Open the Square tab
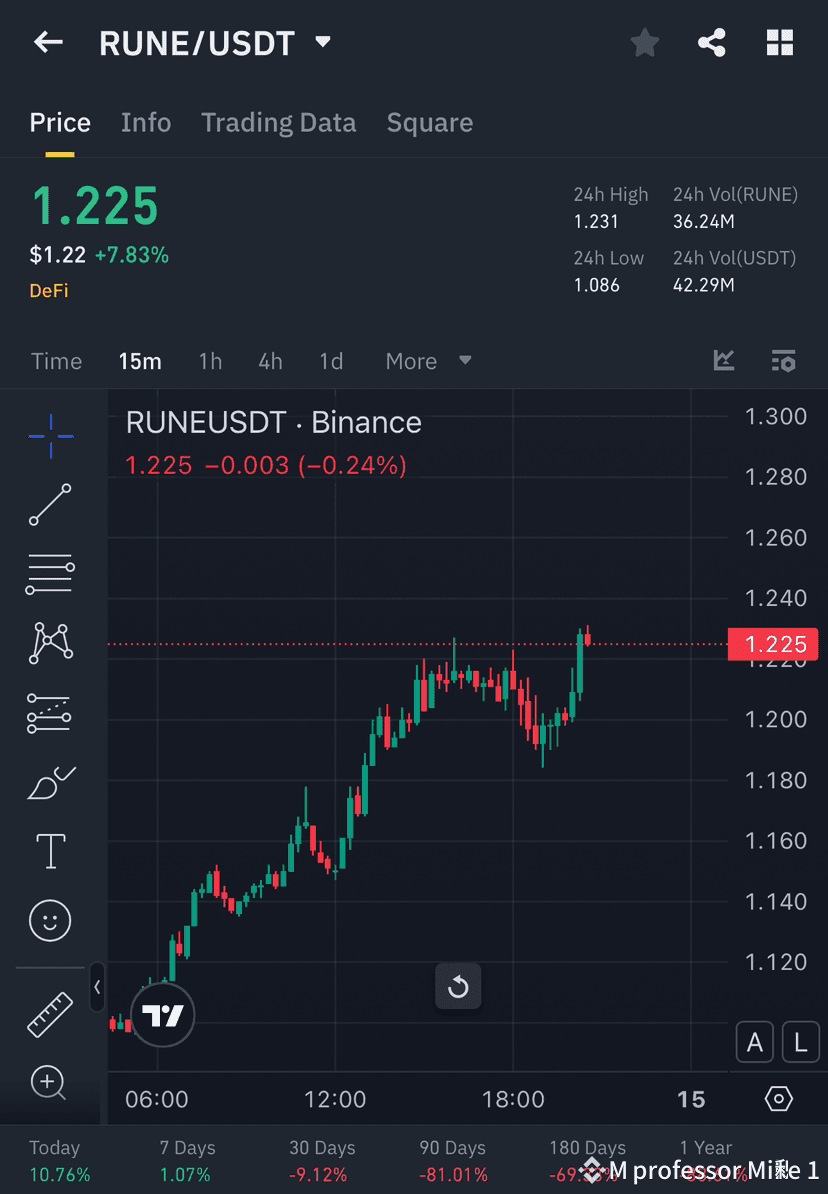The image size is (828, 1194). tap(429, 122)
